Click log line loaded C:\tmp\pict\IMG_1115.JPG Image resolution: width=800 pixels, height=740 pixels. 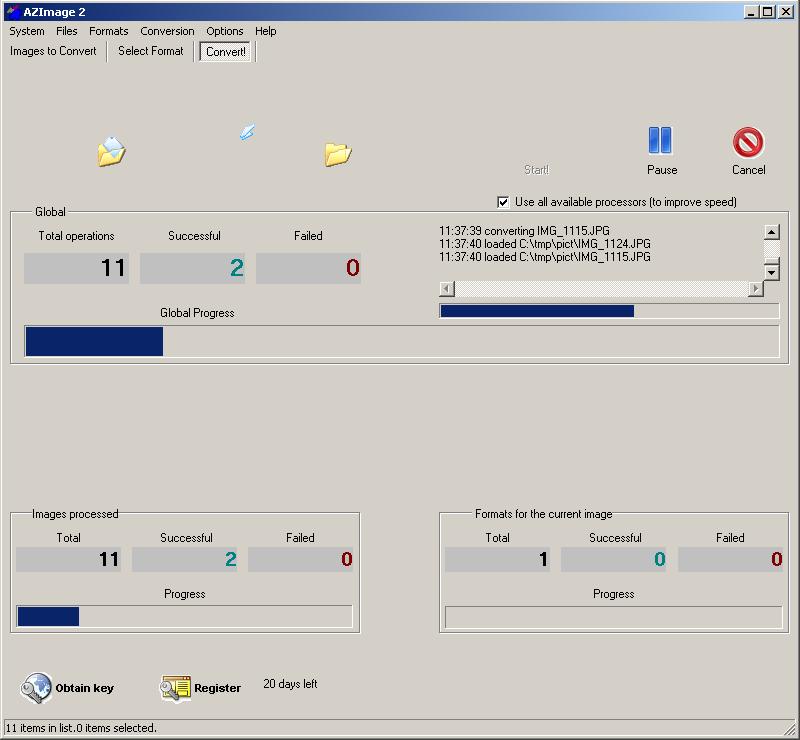544,257
